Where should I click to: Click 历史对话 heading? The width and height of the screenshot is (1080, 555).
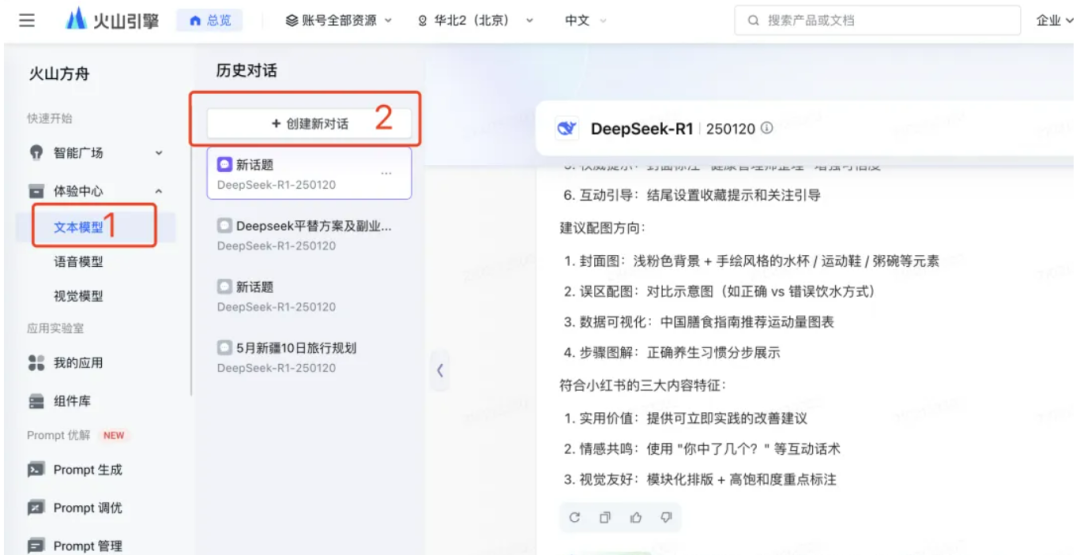point(247,70)
